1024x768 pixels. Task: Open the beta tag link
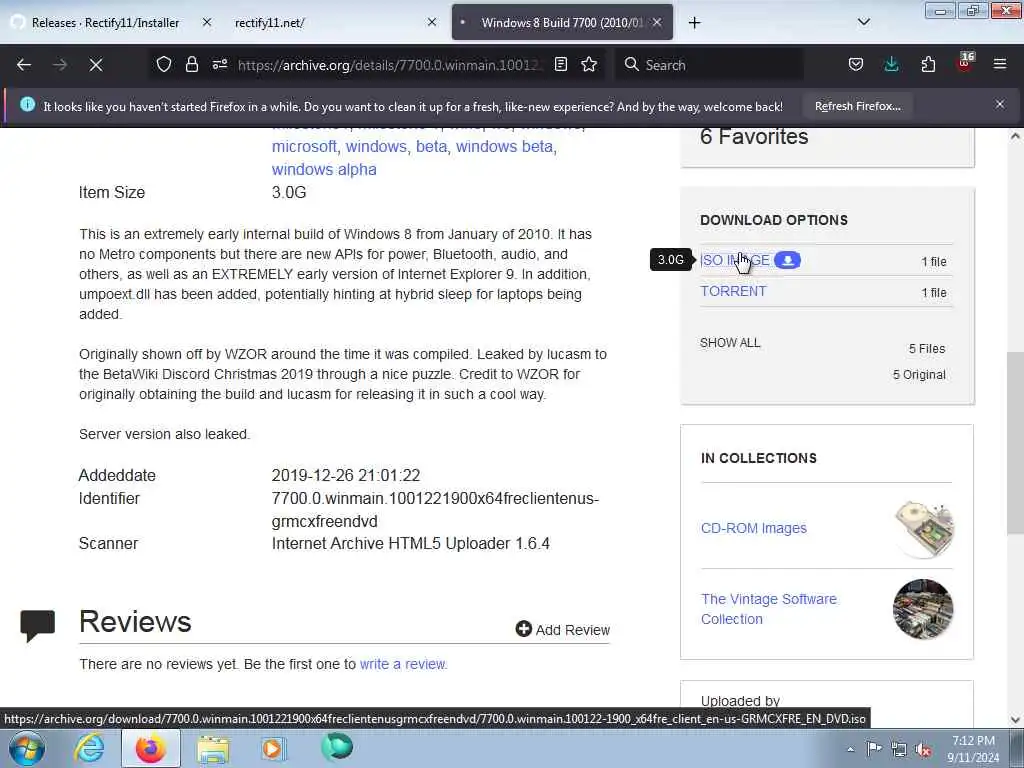coord(431,146)
